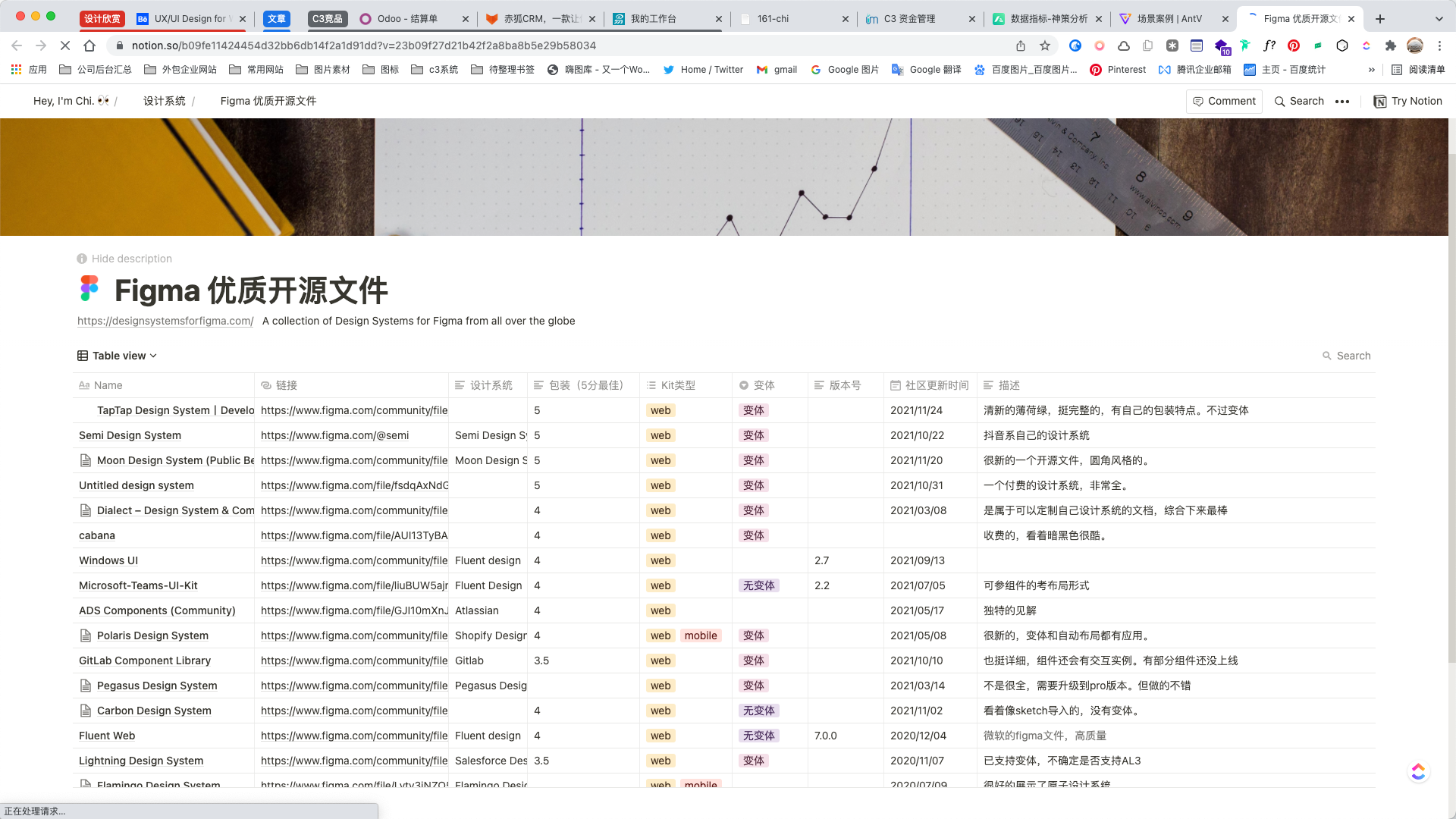Expand the tab search dropdown arrow
The image size is (1456, 819).
tap(1439, 19)
